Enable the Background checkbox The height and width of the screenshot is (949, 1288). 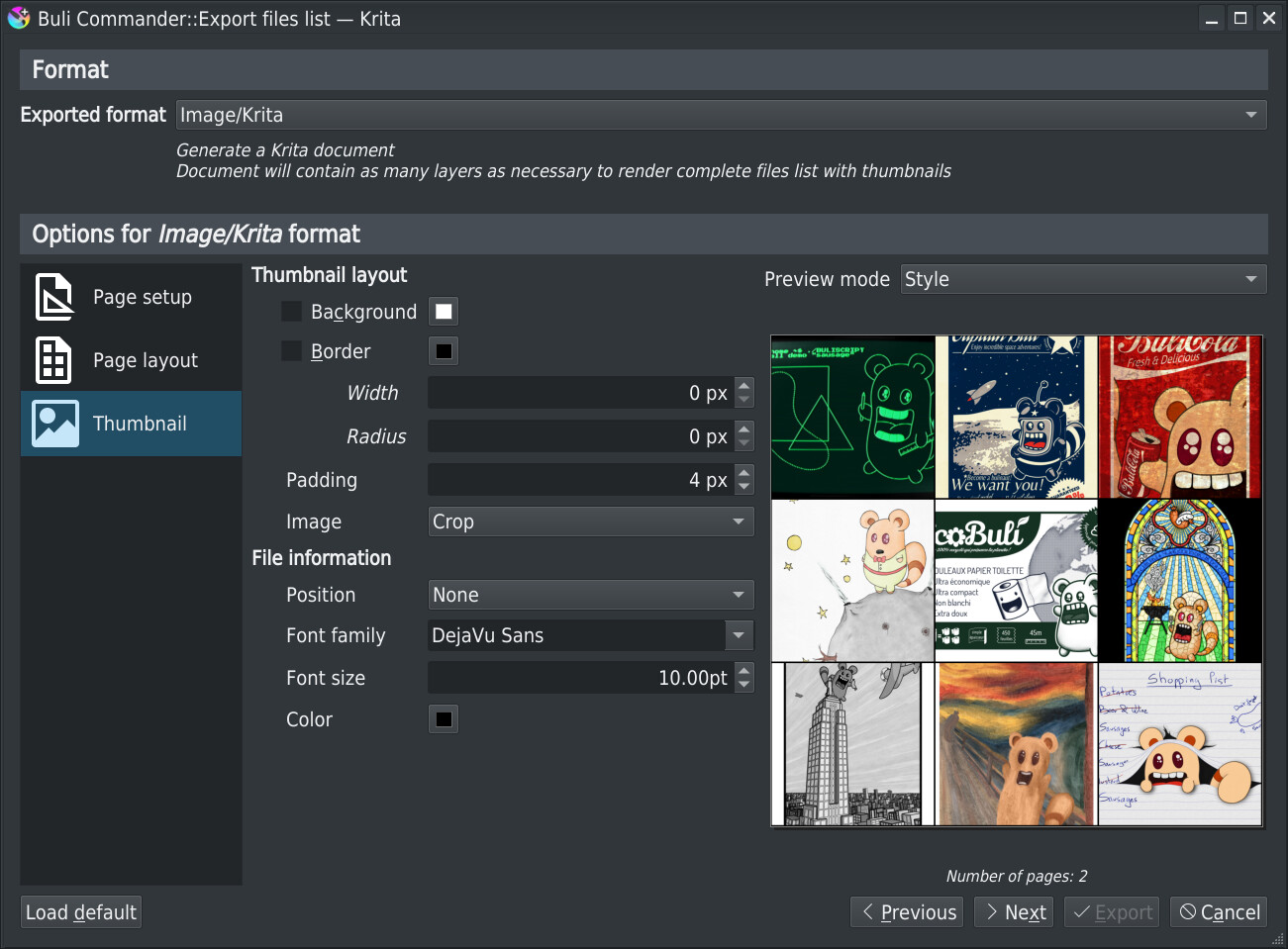pyautogui.click(x=291, y=312)
